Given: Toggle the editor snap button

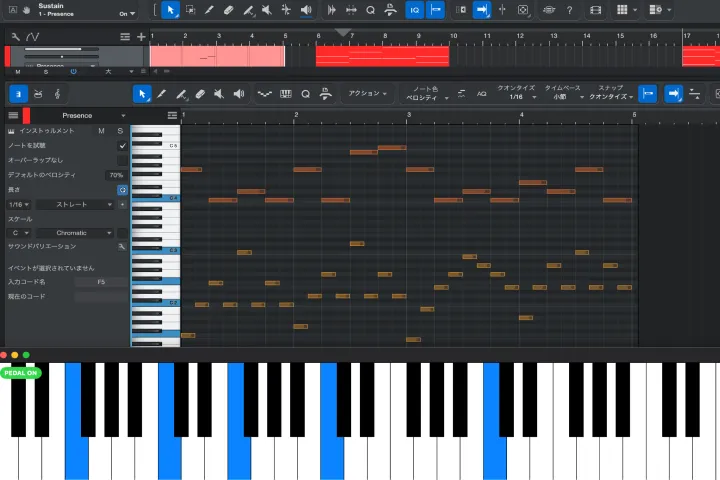Looking at the screenshot, I should click(x=647, y=94).
